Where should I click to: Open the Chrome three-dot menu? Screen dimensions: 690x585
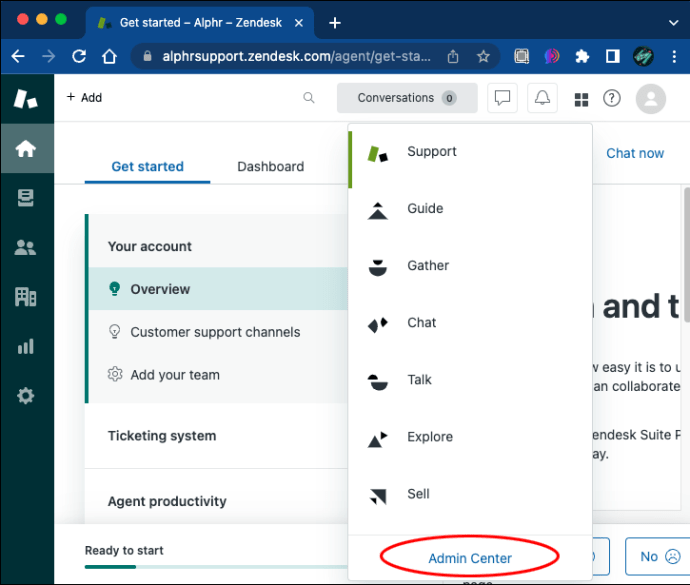(674, 56)
